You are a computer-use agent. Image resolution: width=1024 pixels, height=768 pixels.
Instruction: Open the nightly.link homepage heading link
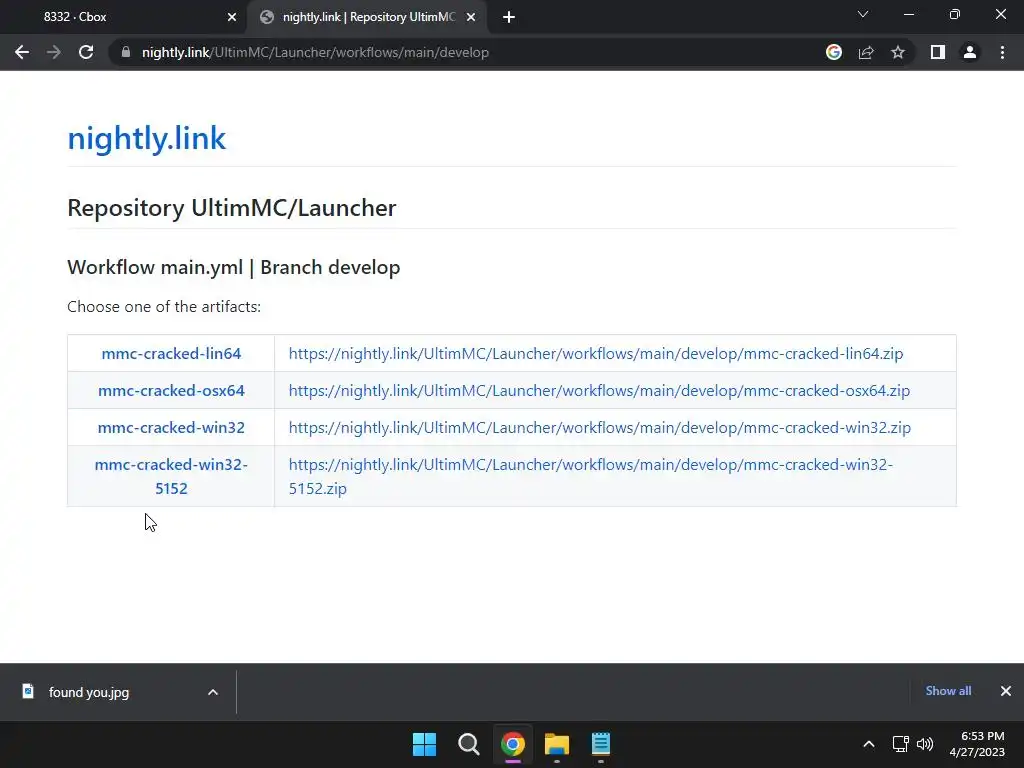pos(147,138)
